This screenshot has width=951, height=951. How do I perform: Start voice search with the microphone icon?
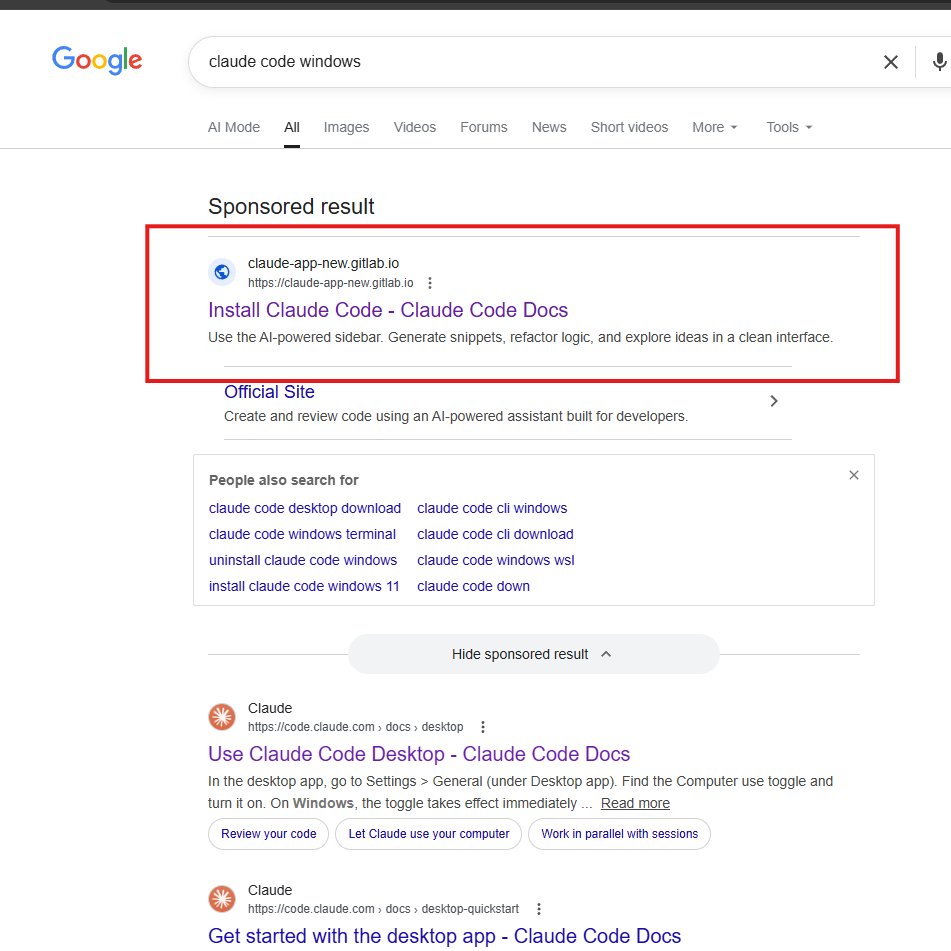click(x=939, y=62)
